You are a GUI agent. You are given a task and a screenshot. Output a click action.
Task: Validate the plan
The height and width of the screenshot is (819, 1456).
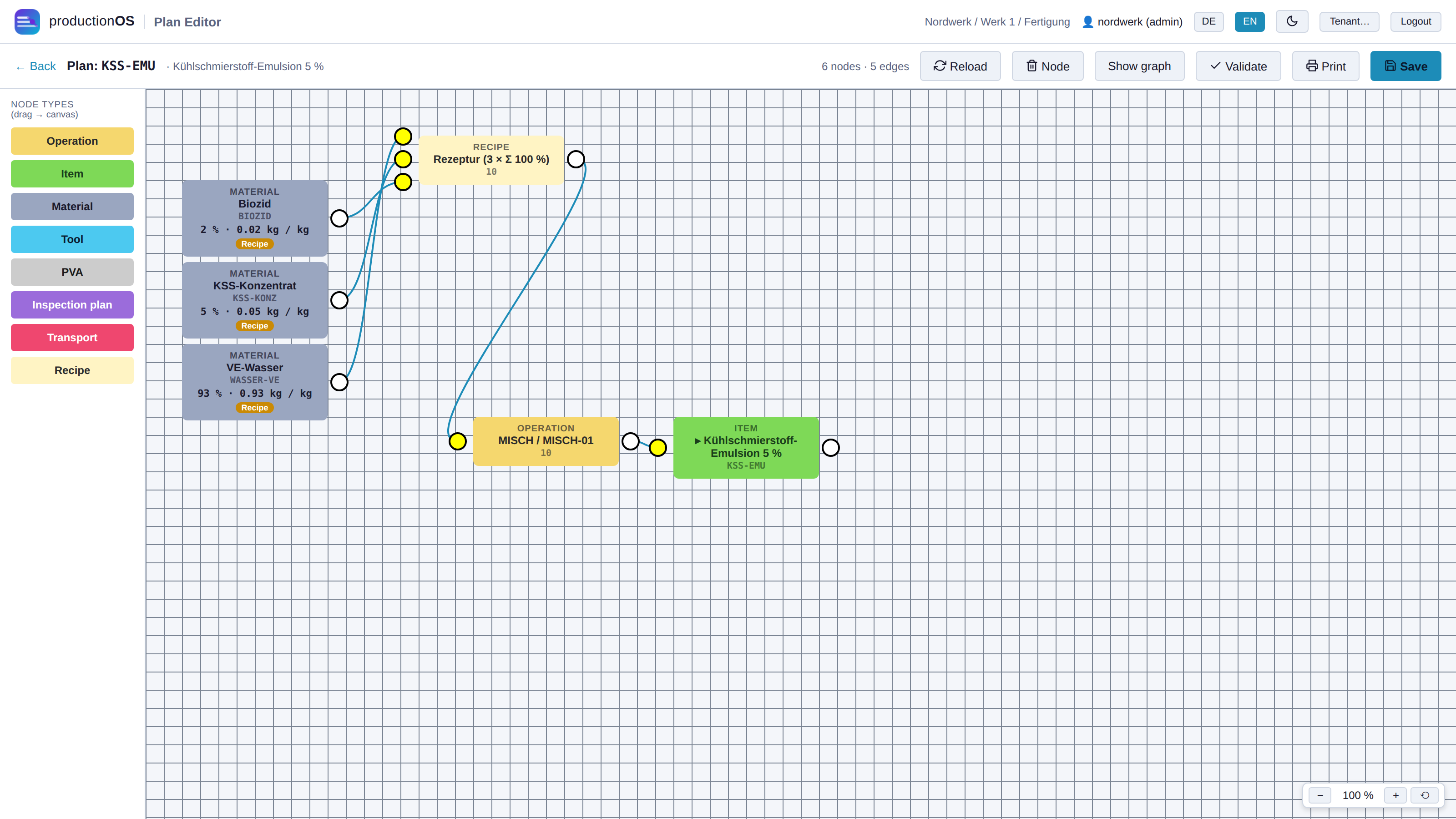click(x=1238, y=66)
